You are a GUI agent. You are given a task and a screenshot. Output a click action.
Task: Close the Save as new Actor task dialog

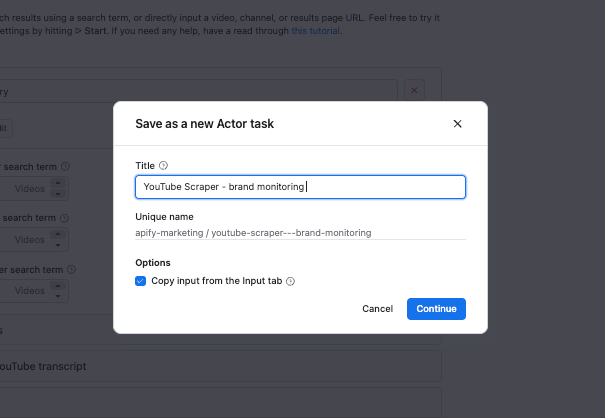pos(457,124)
